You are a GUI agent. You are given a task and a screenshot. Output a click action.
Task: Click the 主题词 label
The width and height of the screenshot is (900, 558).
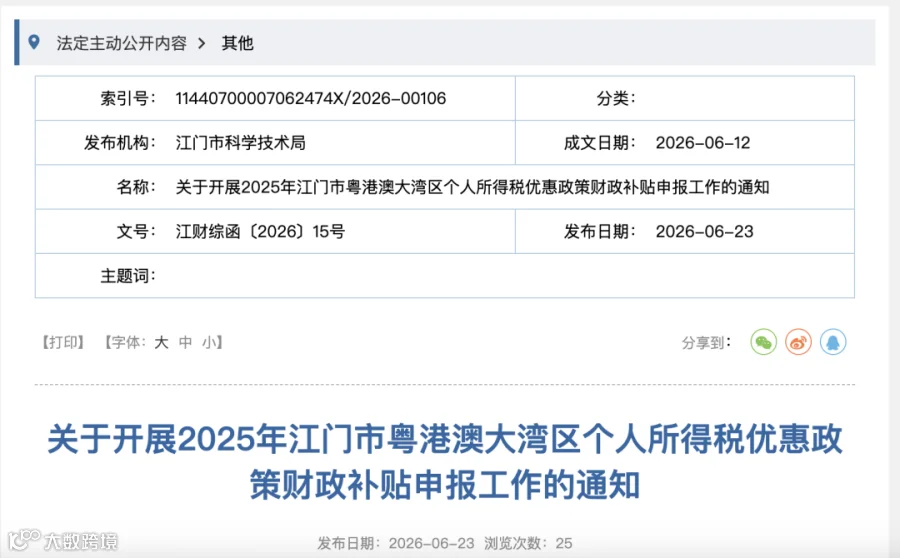(127, 276)
